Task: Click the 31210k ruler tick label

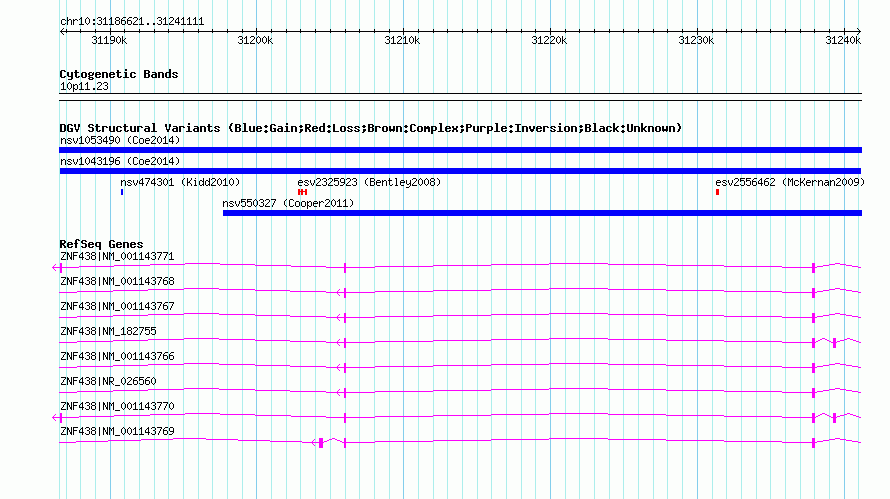Action: [x=402, y=40]
